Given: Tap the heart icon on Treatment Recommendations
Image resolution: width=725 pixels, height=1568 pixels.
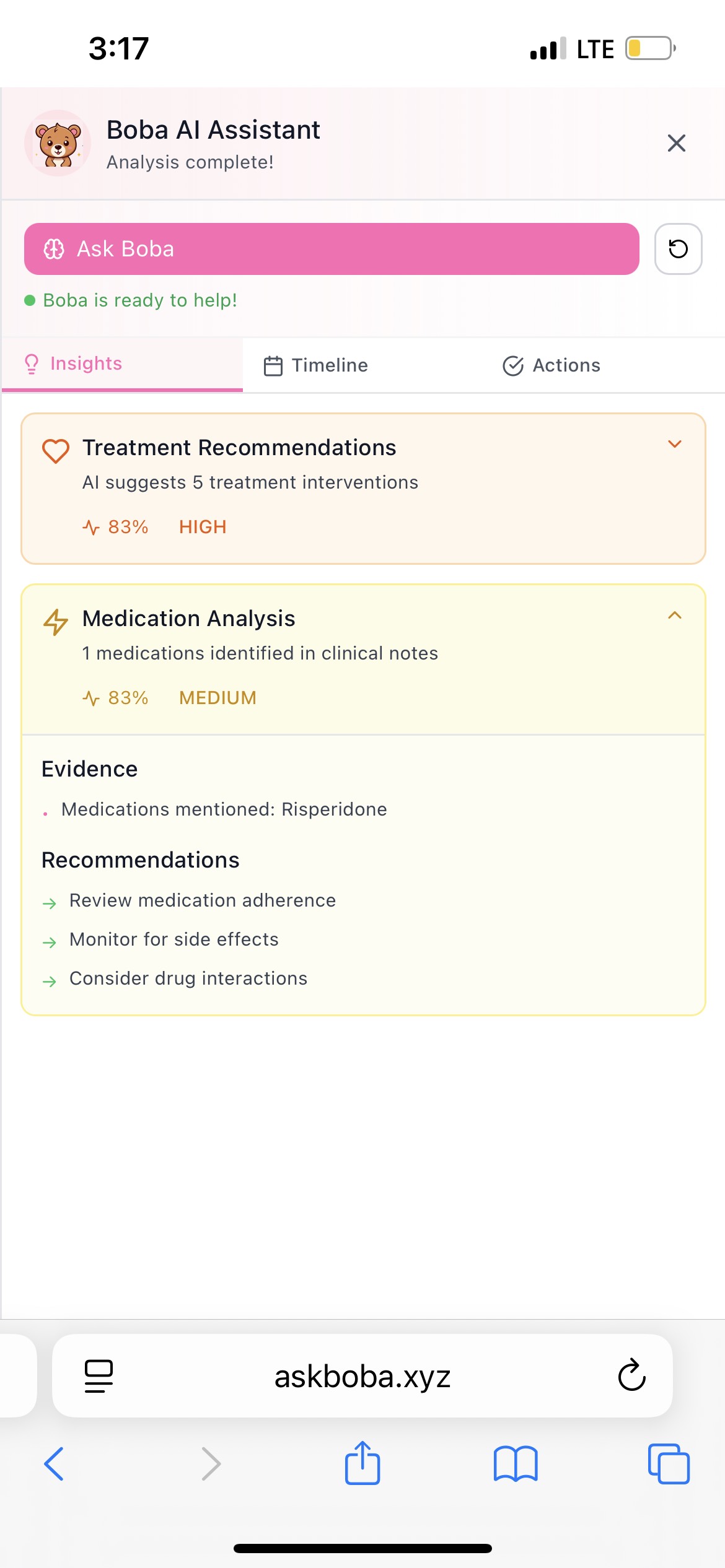Looking at the screenshot, I should click(x=56, y=451).
